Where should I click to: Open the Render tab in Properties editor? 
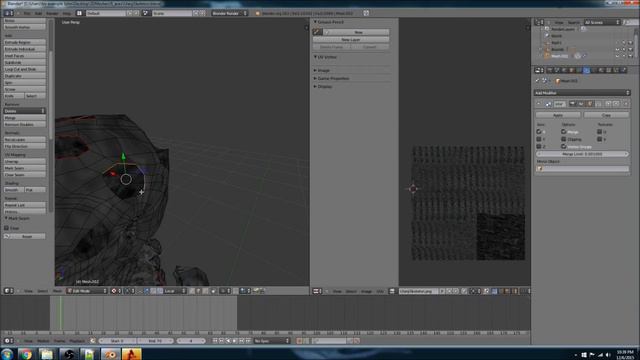(x=550, y=70)
